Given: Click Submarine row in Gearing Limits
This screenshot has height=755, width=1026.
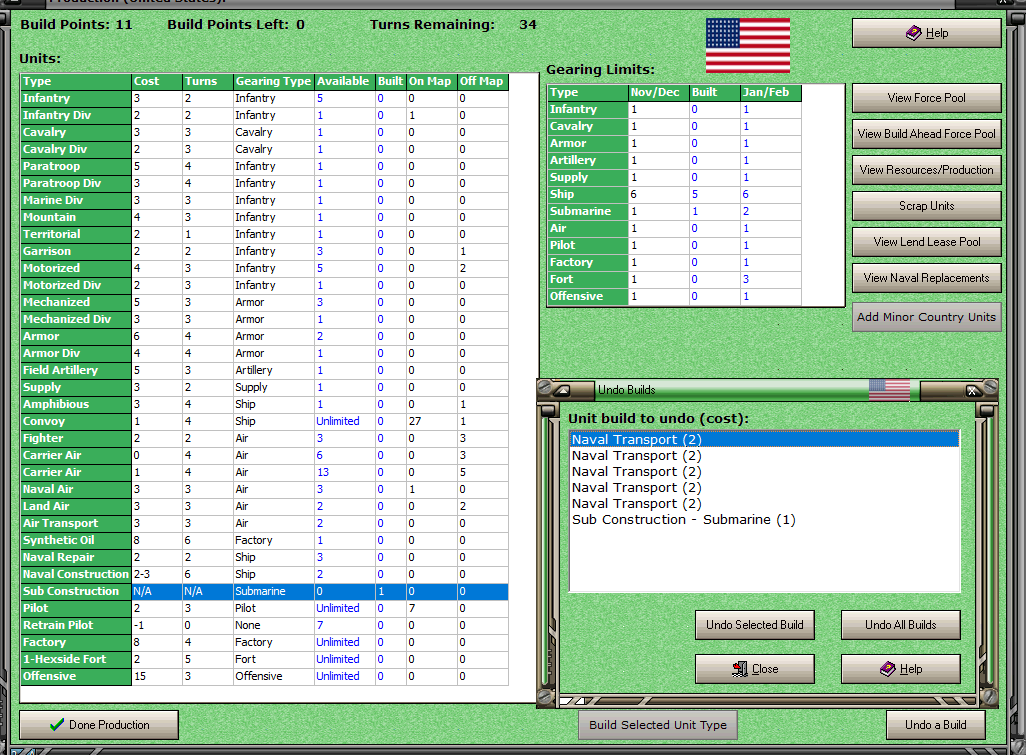Looking at the screenshot, I should click(x=675, y=211).
